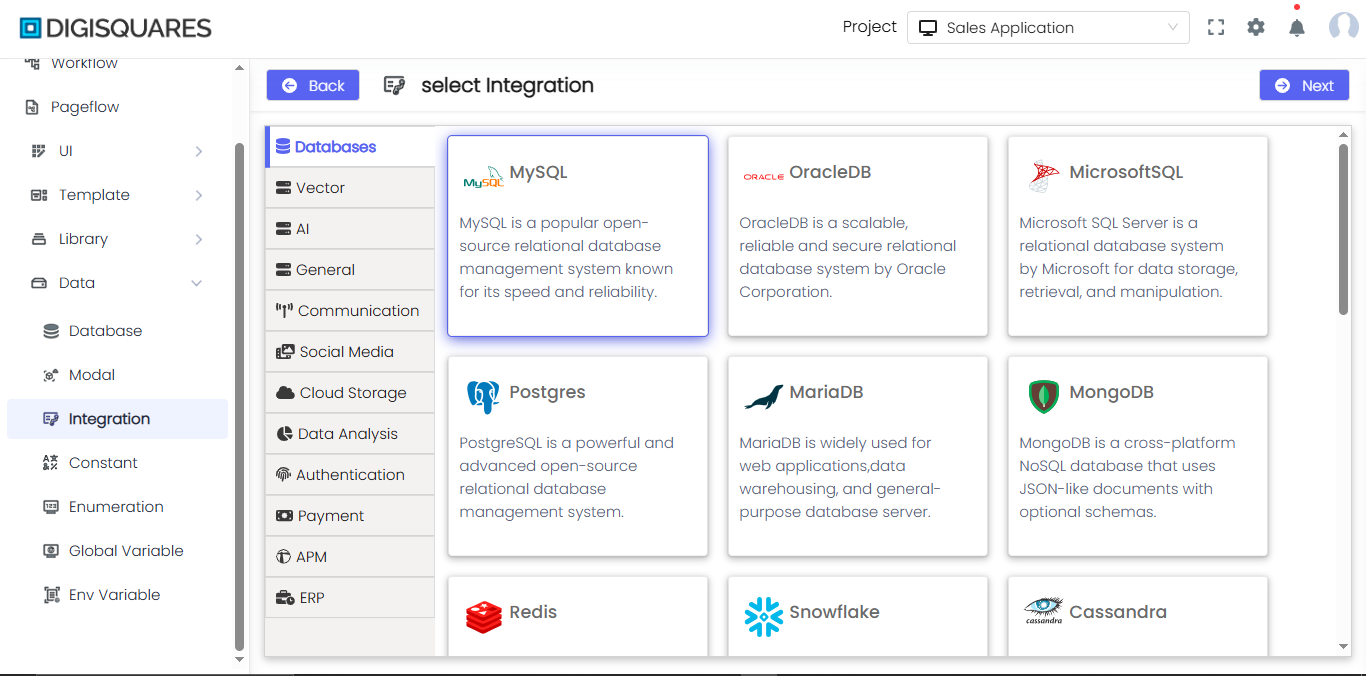
Task: Open the settings gear icon
Action: click(1256, 28)
